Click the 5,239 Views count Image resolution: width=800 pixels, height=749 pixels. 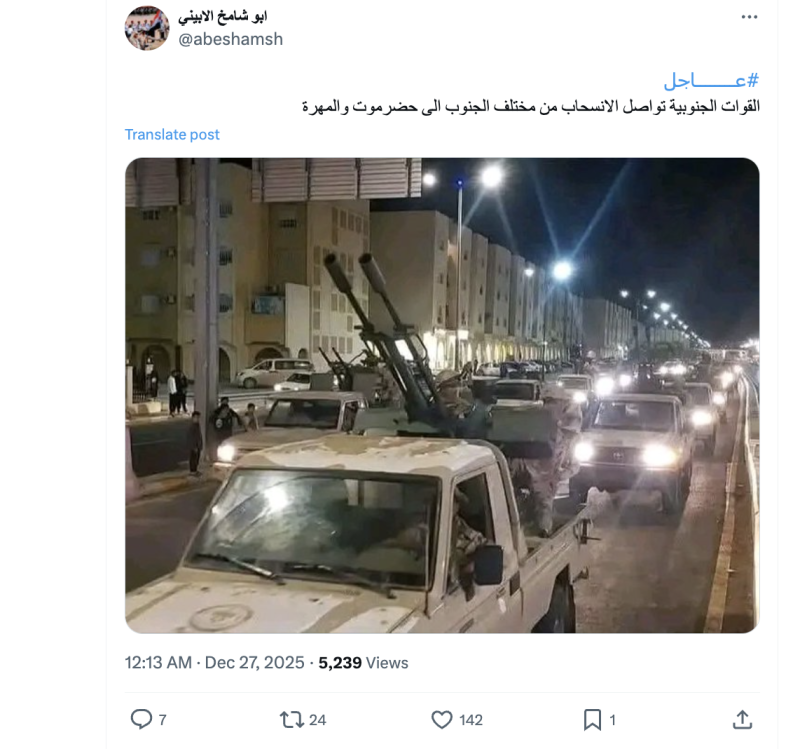coord(363,663)
